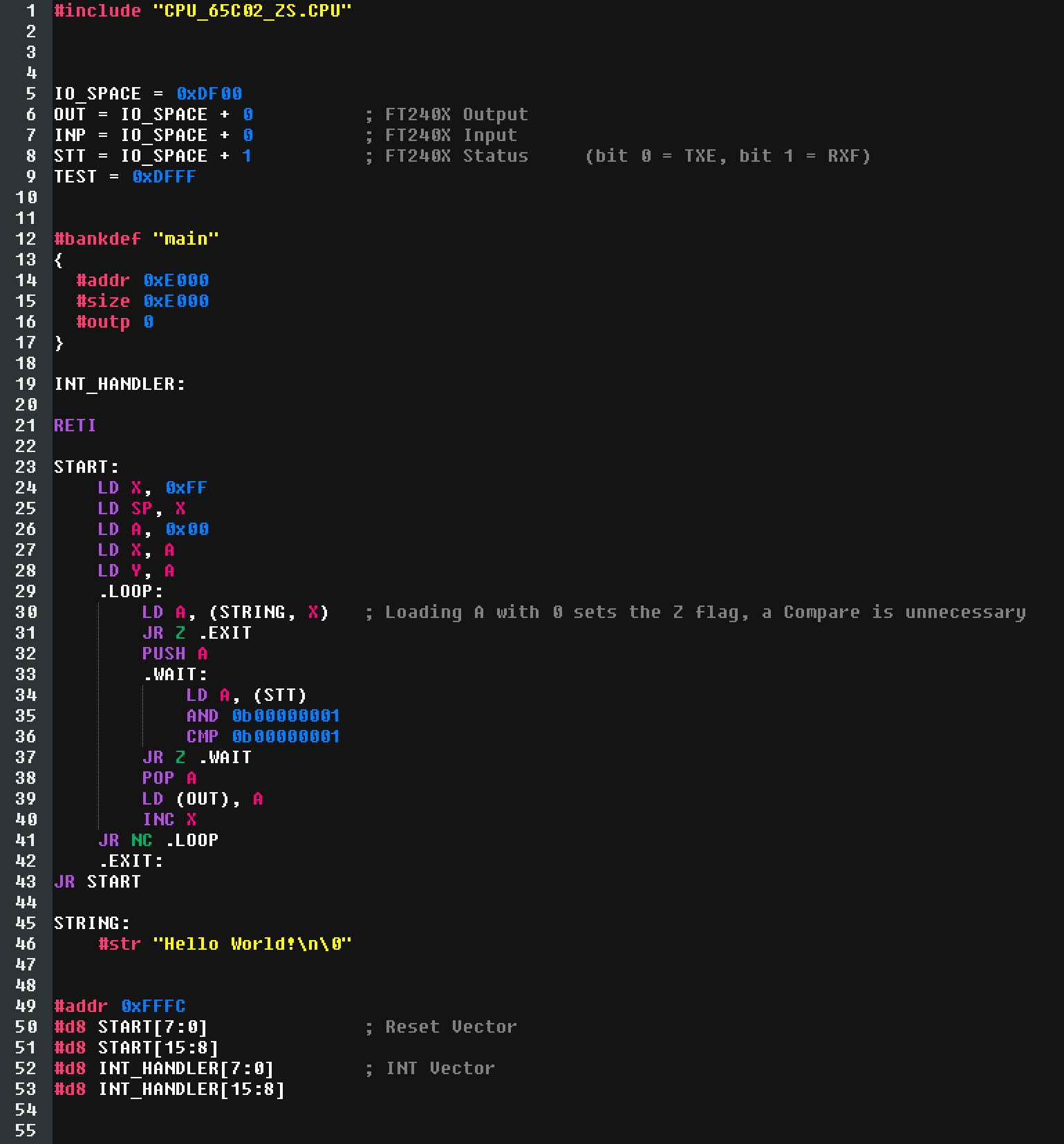Click the INT_HANDLER: label definition

120,384
